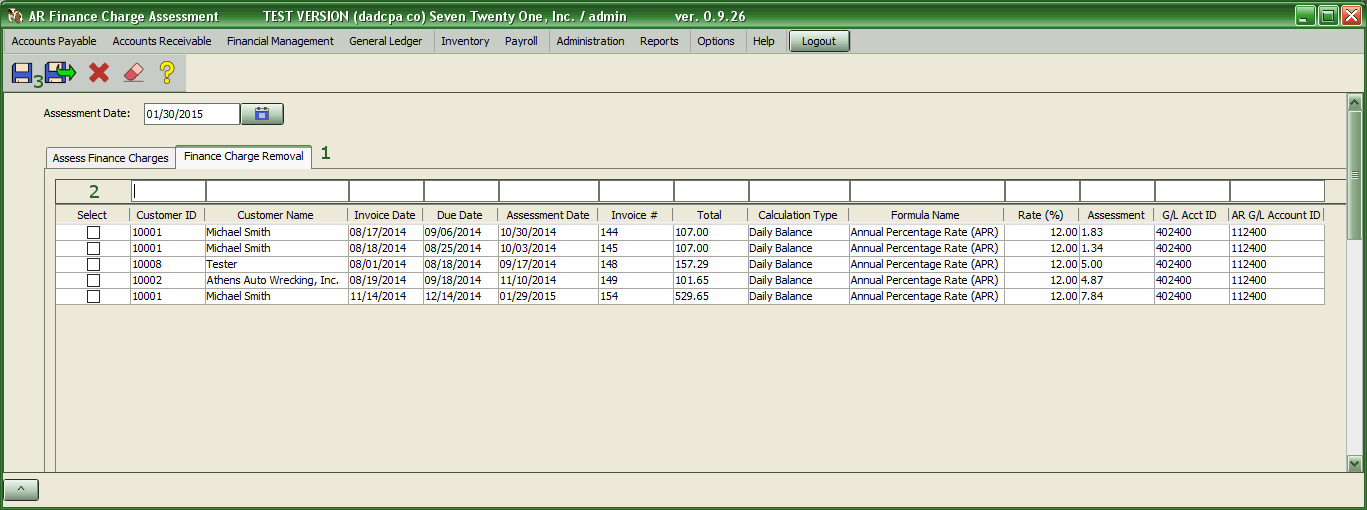Image resolution: width=1367 pixels, height=510 pixels.
Task: Click vertical scrollbar up arrow
Action: pos(1355,102)
